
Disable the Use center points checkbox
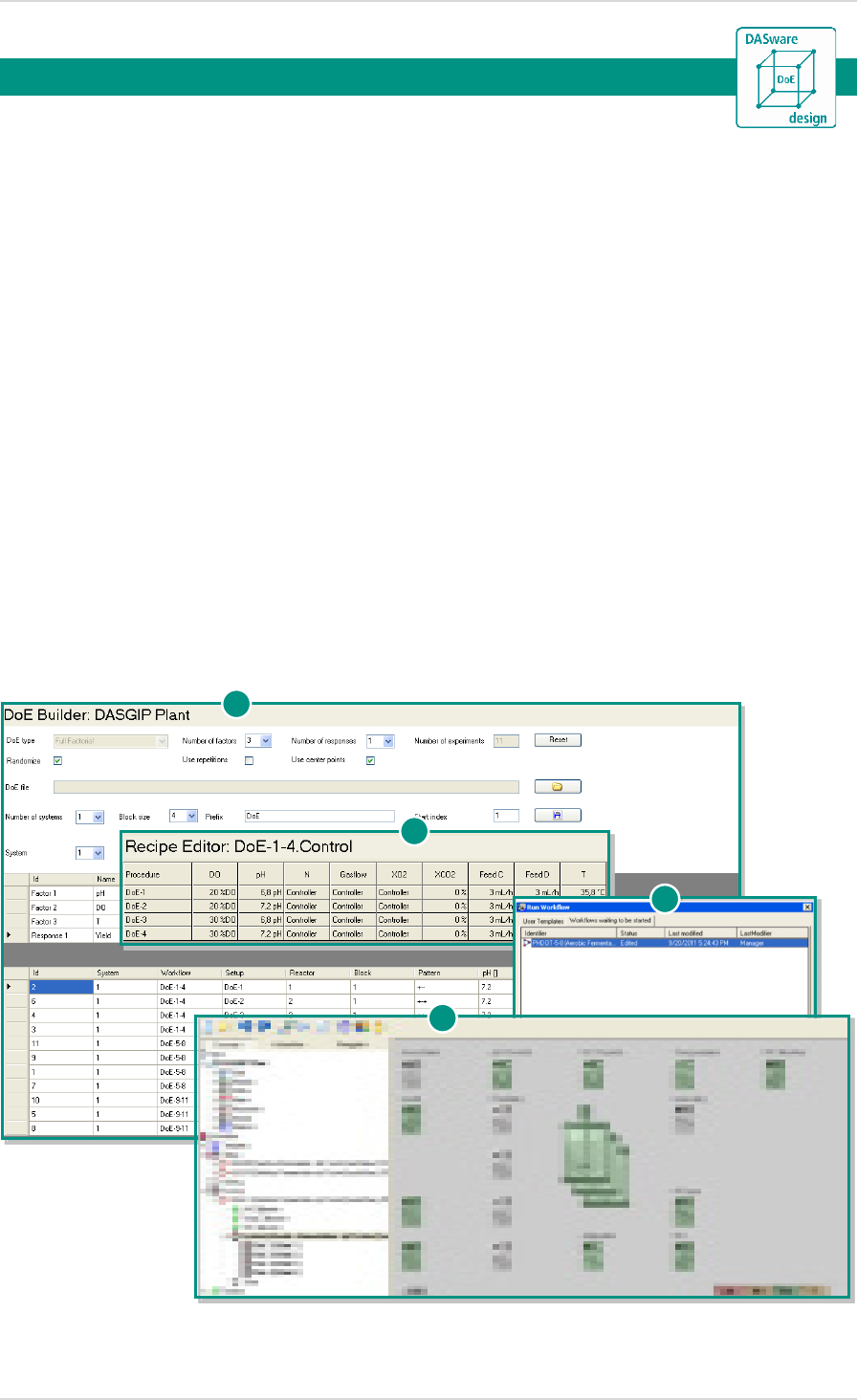tap(370, 760)
